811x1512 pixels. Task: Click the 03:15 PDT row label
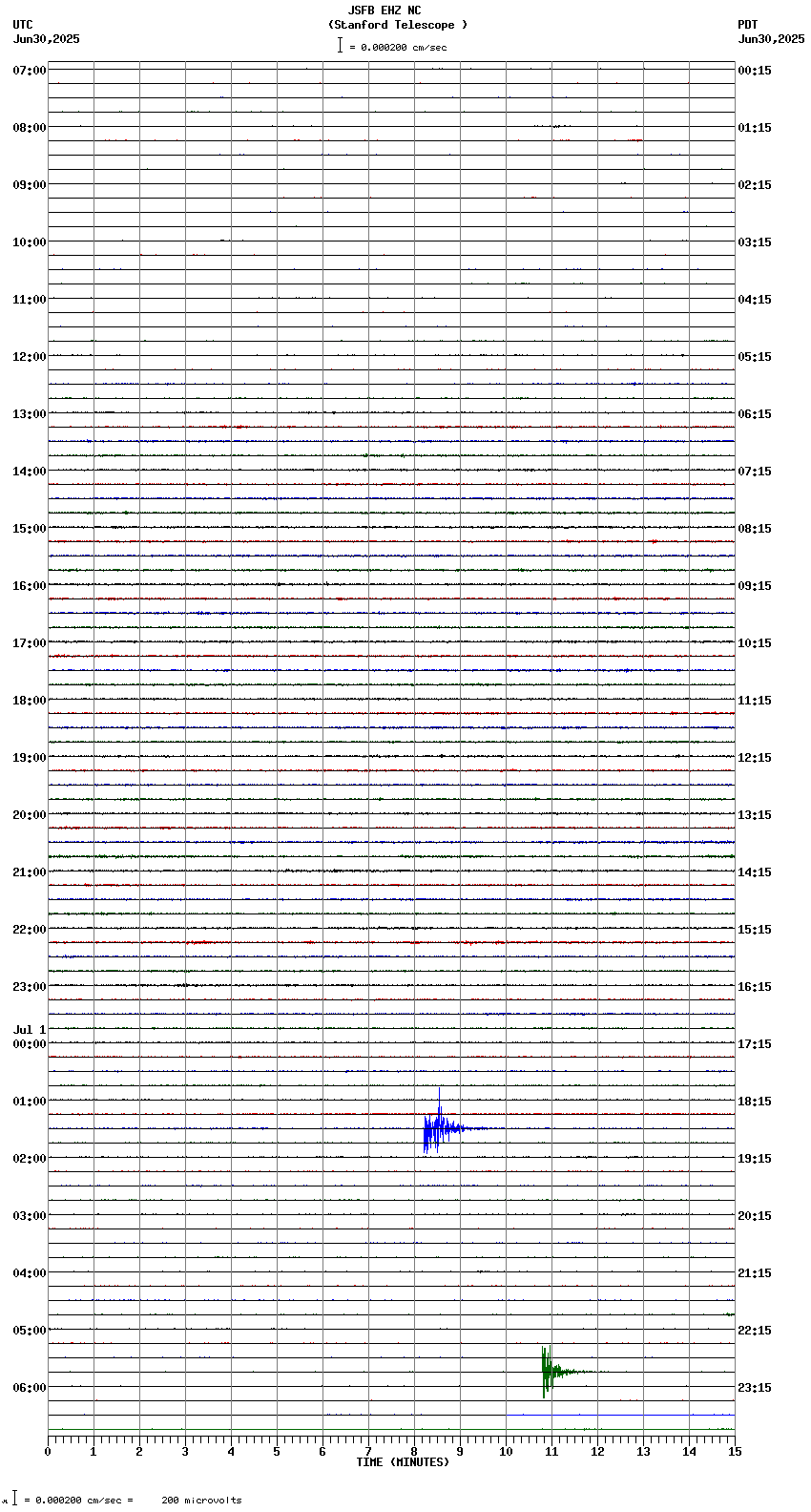[755, 242]
